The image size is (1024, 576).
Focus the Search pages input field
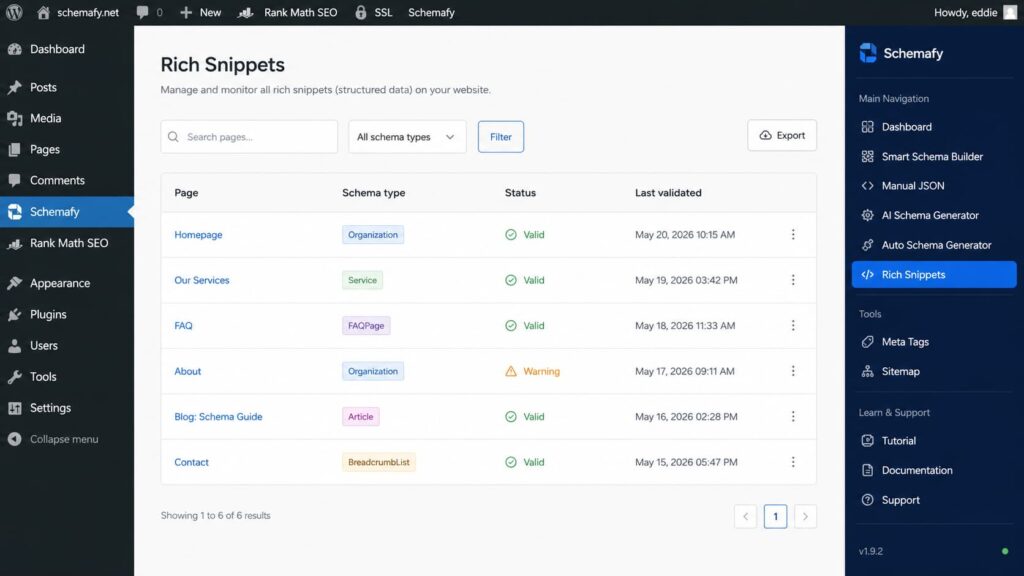[249, 136]
